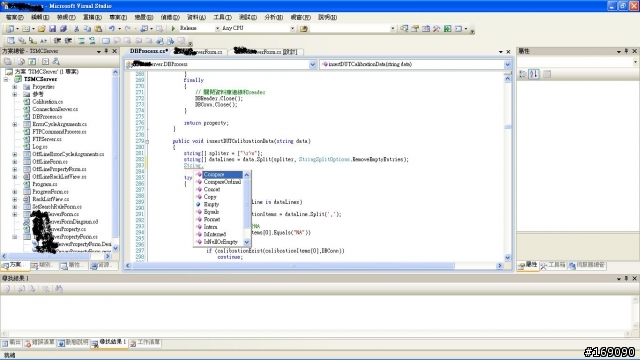Open class dropdown showing DBProcess
This screenshot has width=640, height=360.
point(313,64)
